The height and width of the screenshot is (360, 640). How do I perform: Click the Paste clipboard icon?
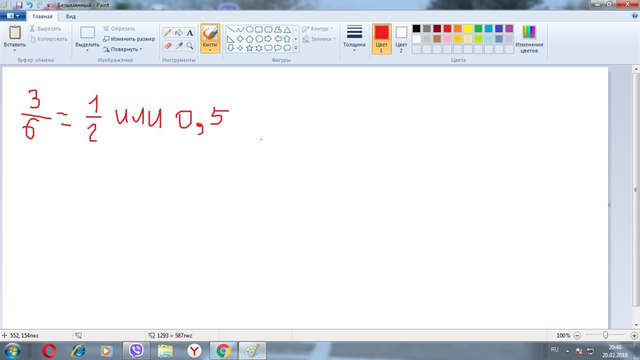[15, 33]
